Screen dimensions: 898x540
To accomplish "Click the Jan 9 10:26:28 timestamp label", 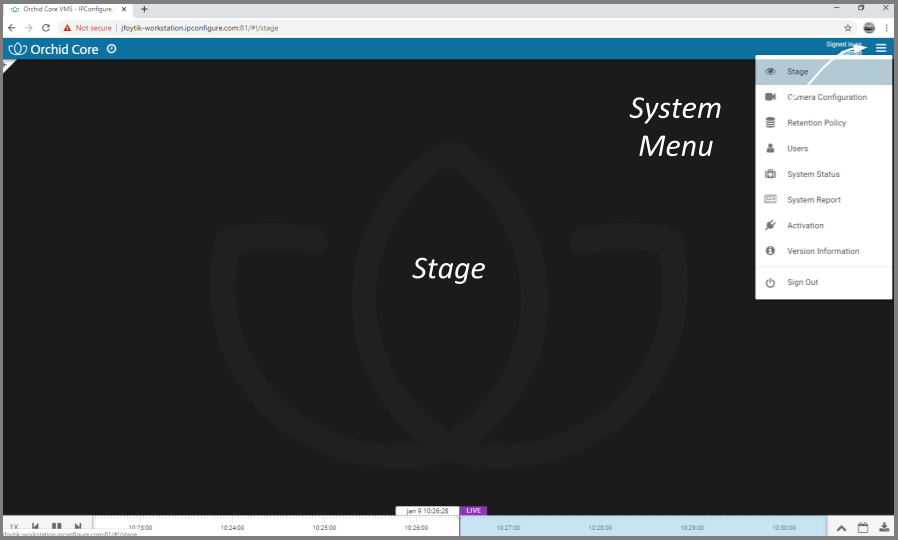I will coord(427,510).
